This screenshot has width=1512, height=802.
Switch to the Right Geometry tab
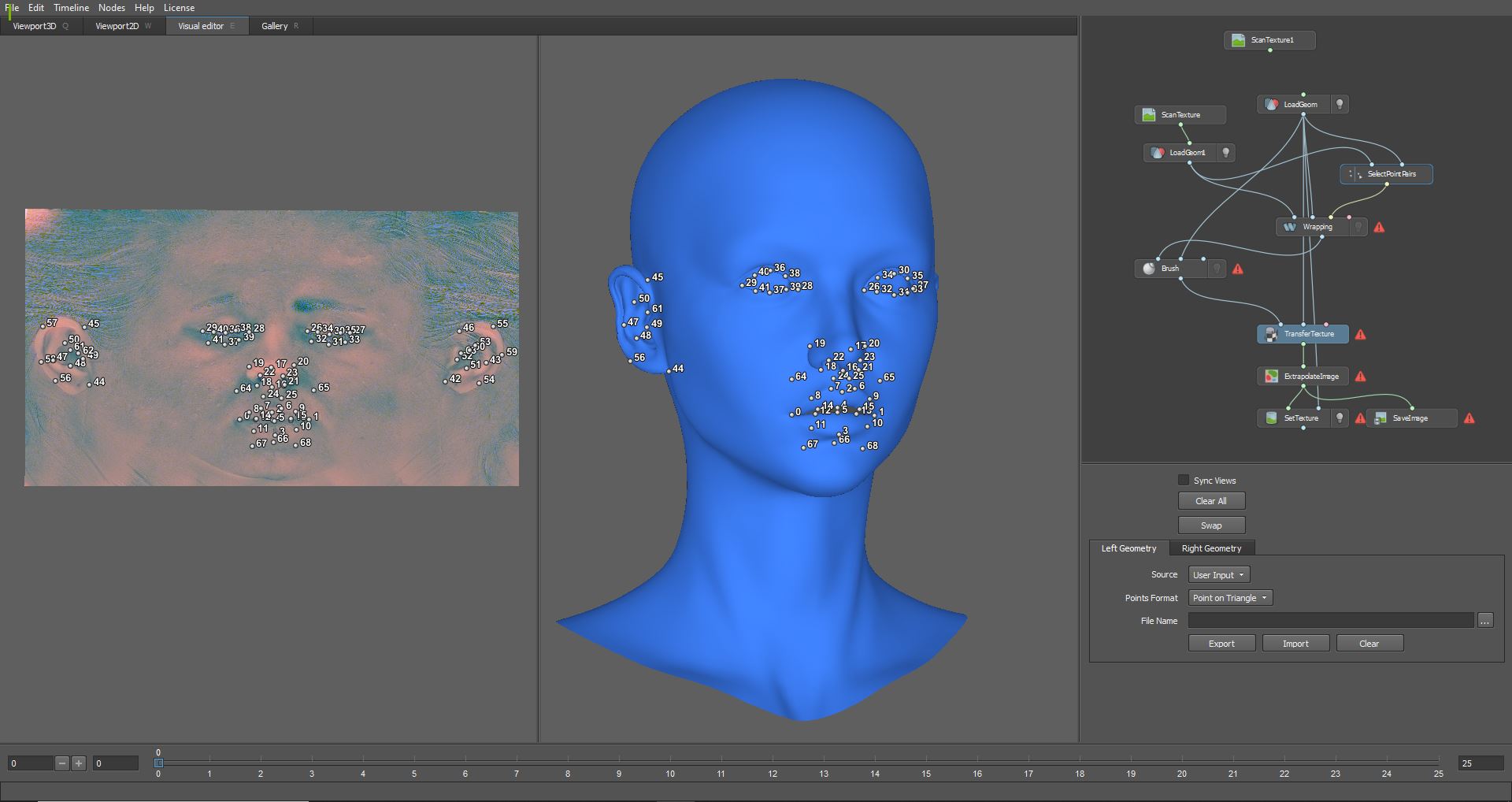(1210, 548)
